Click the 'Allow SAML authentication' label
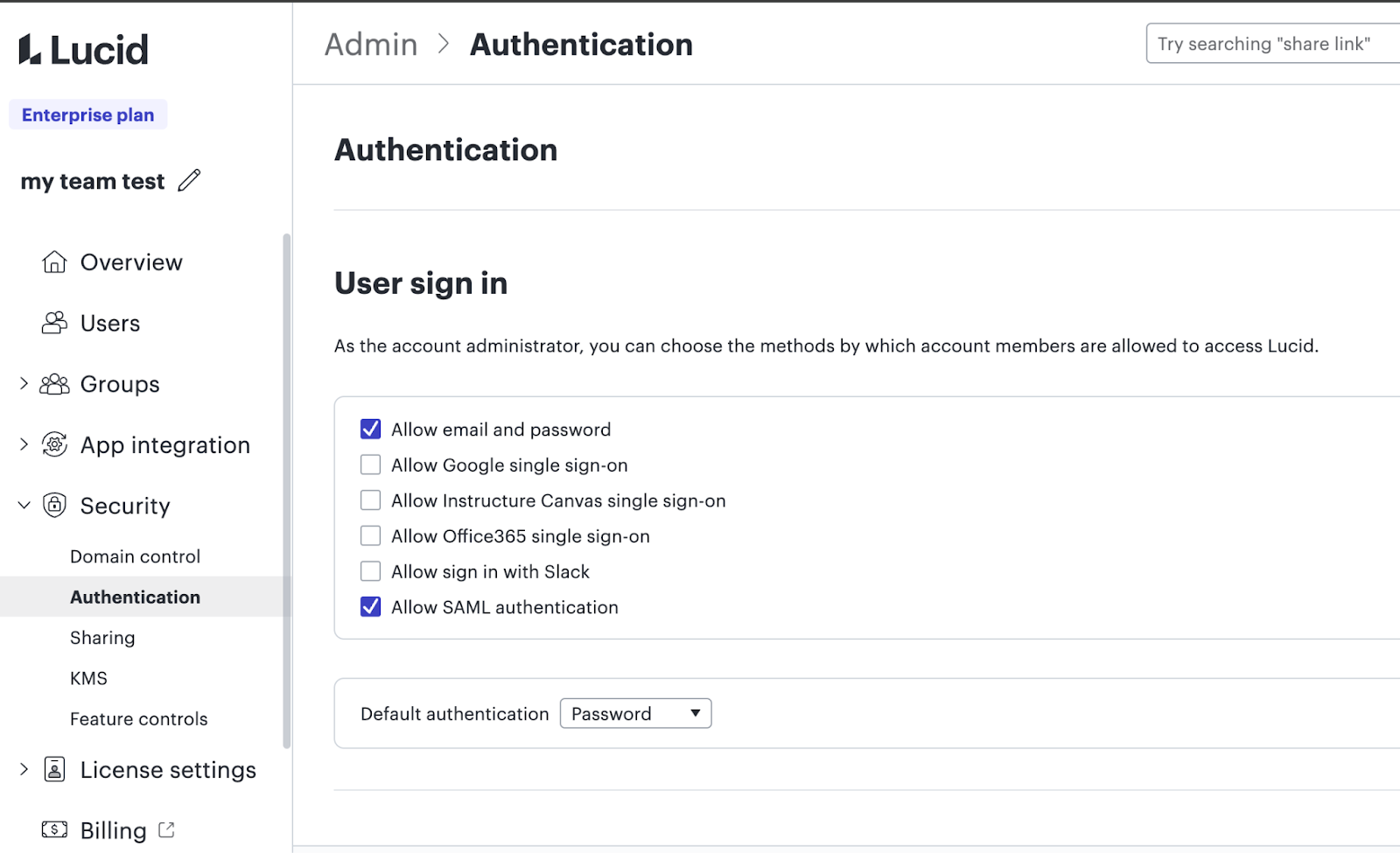The height and width of the screenshot is (853, 1400). tap(505, 607)
